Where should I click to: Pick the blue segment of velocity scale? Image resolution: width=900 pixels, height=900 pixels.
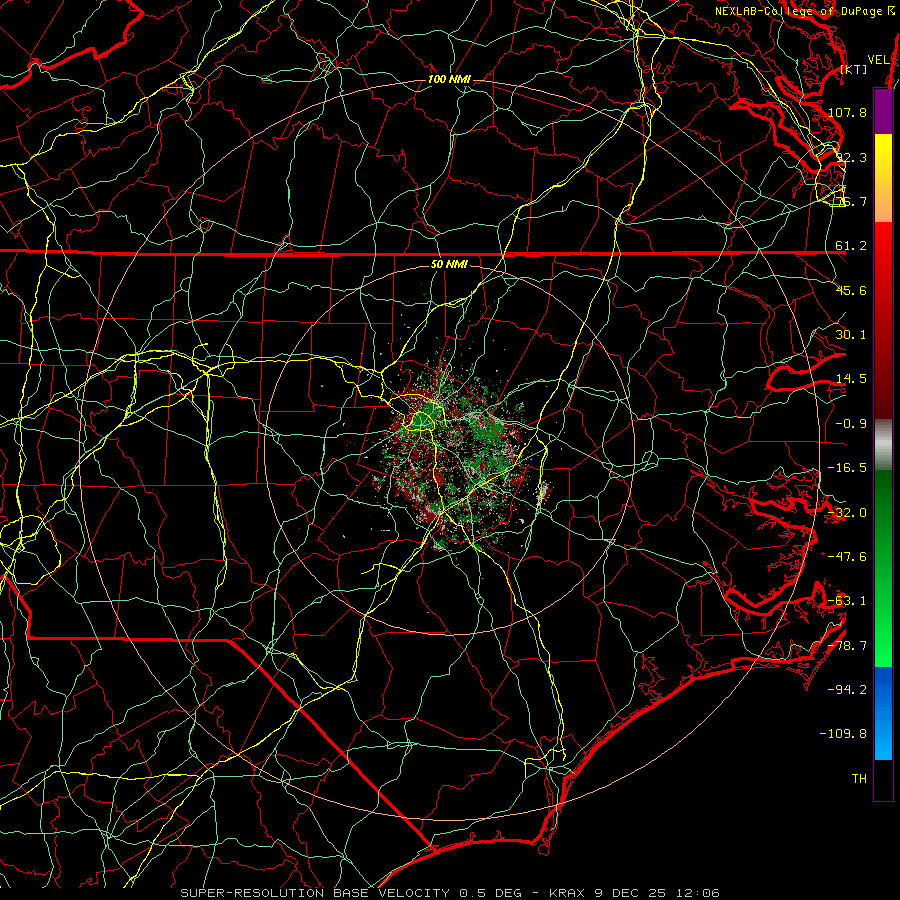click(883, 713)
